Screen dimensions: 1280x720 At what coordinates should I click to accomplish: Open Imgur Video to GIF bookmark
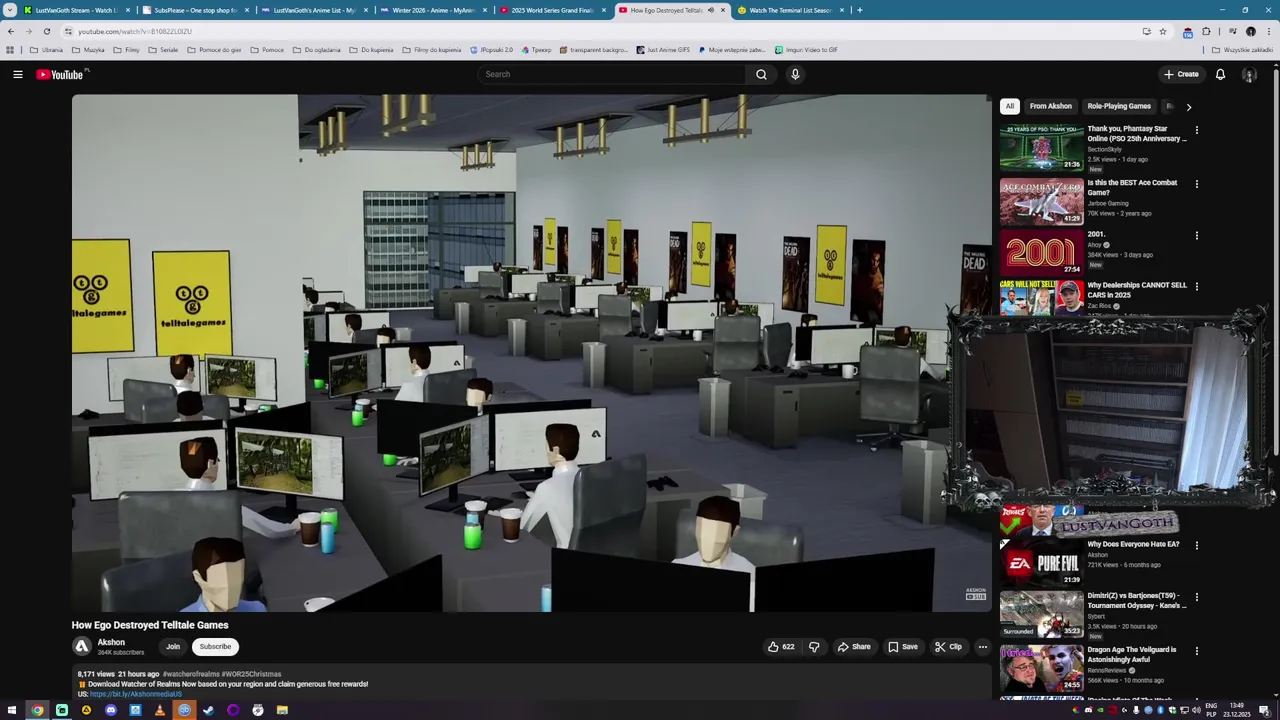[806, 50]
